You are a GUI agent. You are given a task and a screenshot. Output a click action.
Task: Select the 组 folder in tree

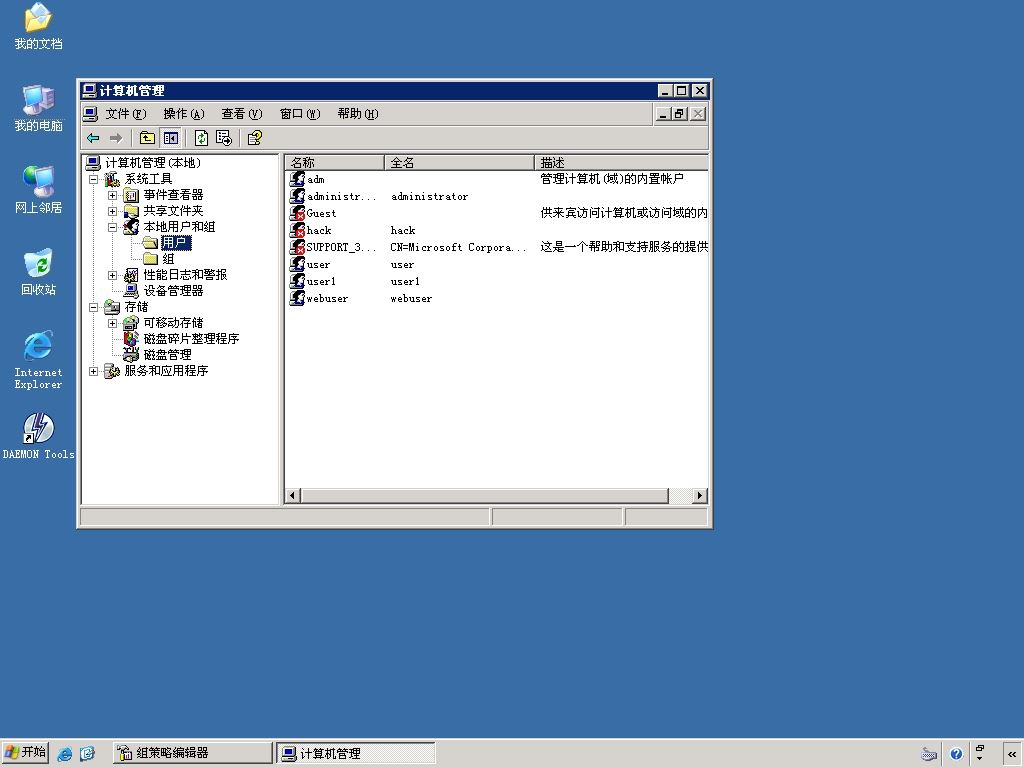[168, 259]
